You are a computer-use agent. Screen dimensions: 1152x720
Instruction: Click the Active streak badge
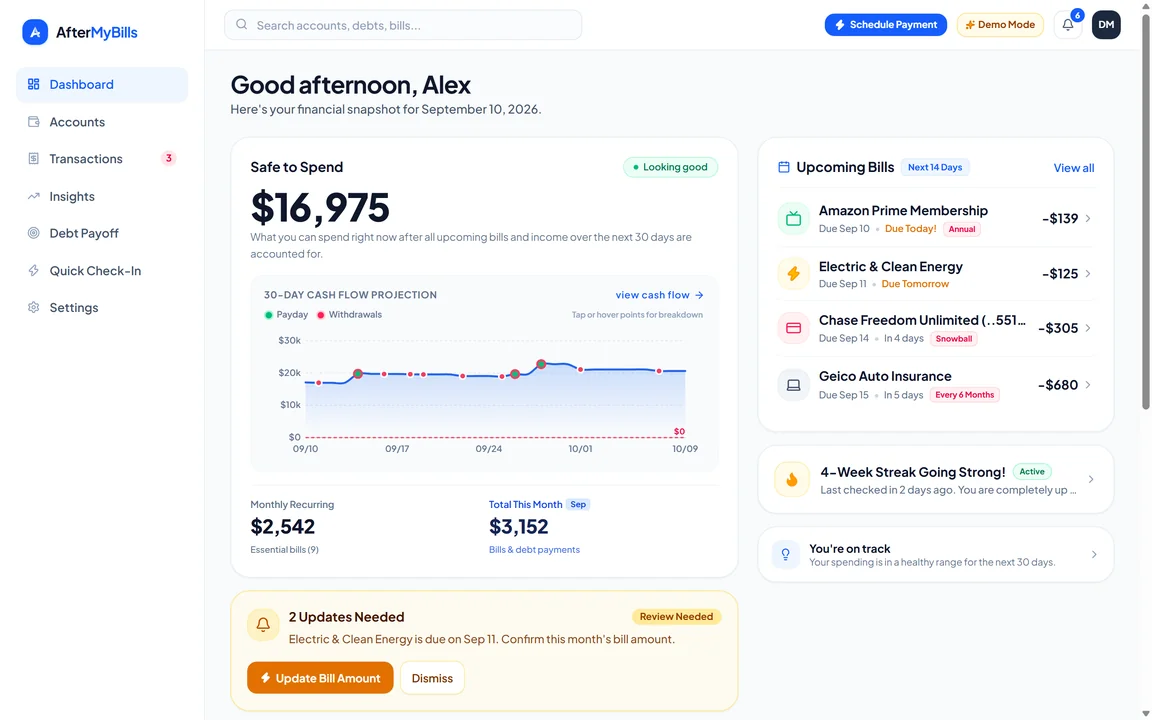point(1032,472)
